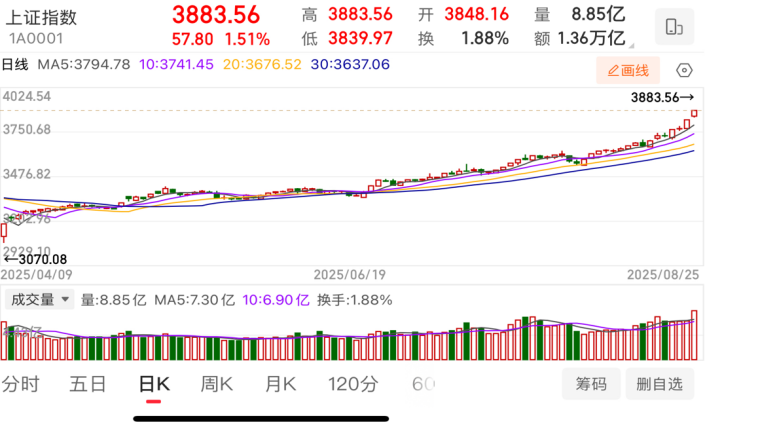This screenshot has width=758, height=431.
Task: Tap the partially hidden 60 minute tab
Action: [x=423, y=384]
